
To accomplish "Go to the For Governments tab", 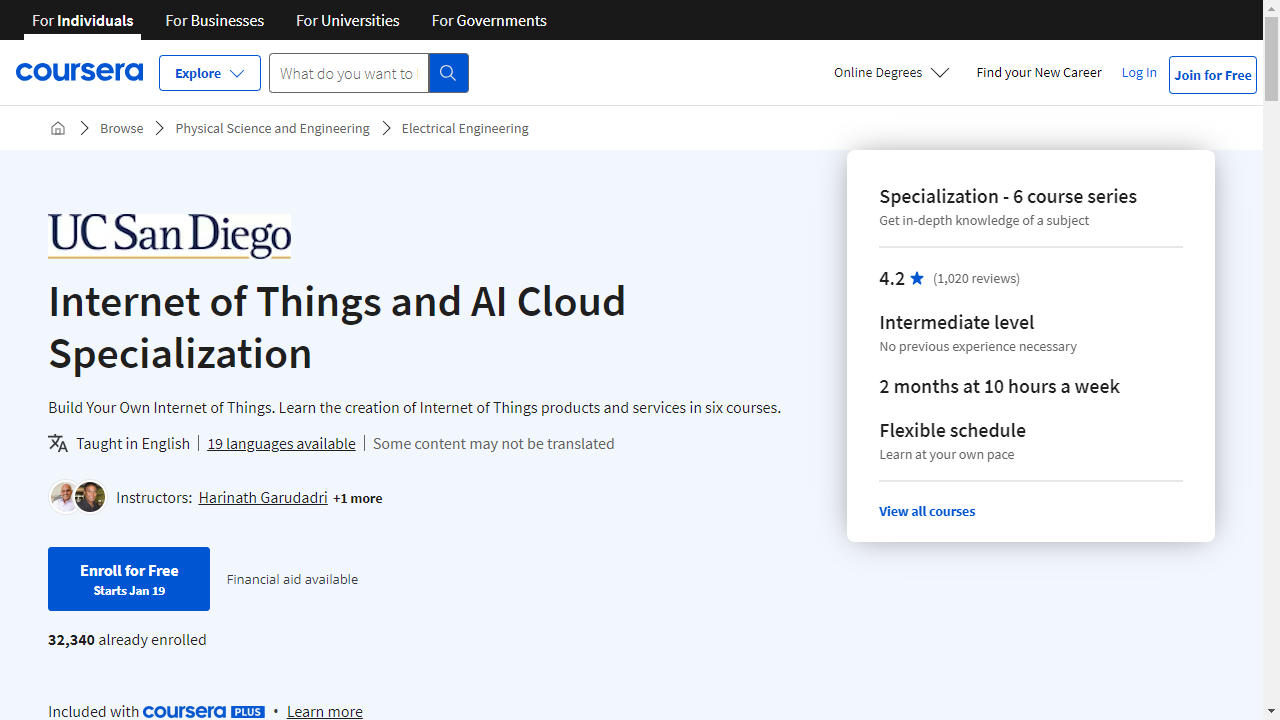I will 489,20.
